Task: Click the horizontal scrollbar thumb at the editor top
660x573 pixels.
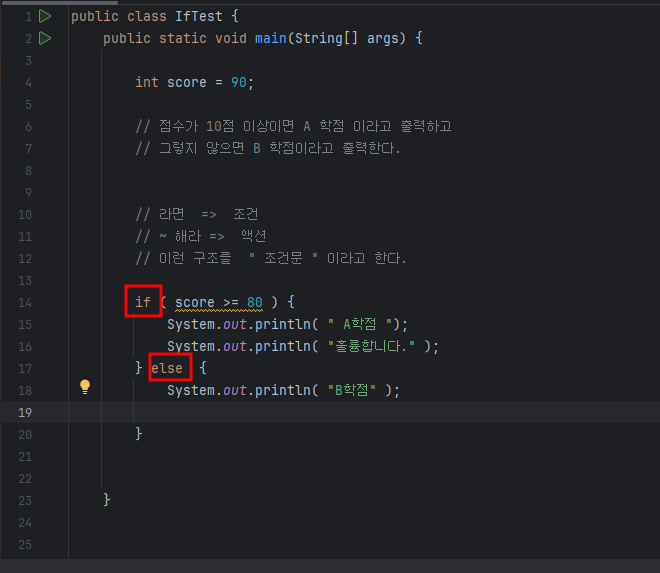Action: coord(60,3)
